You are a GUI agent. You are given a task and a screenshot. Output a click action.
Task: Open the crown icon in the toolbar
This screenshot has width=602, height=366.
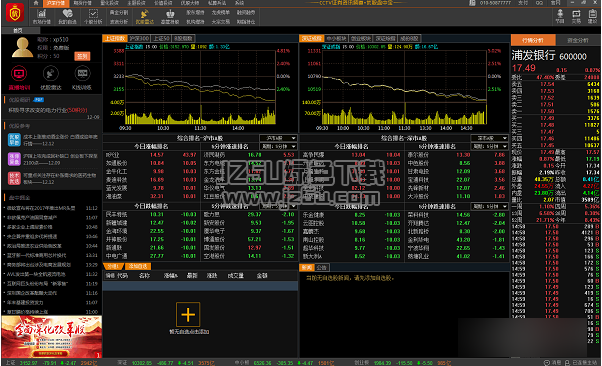click(x=170, y=14)
